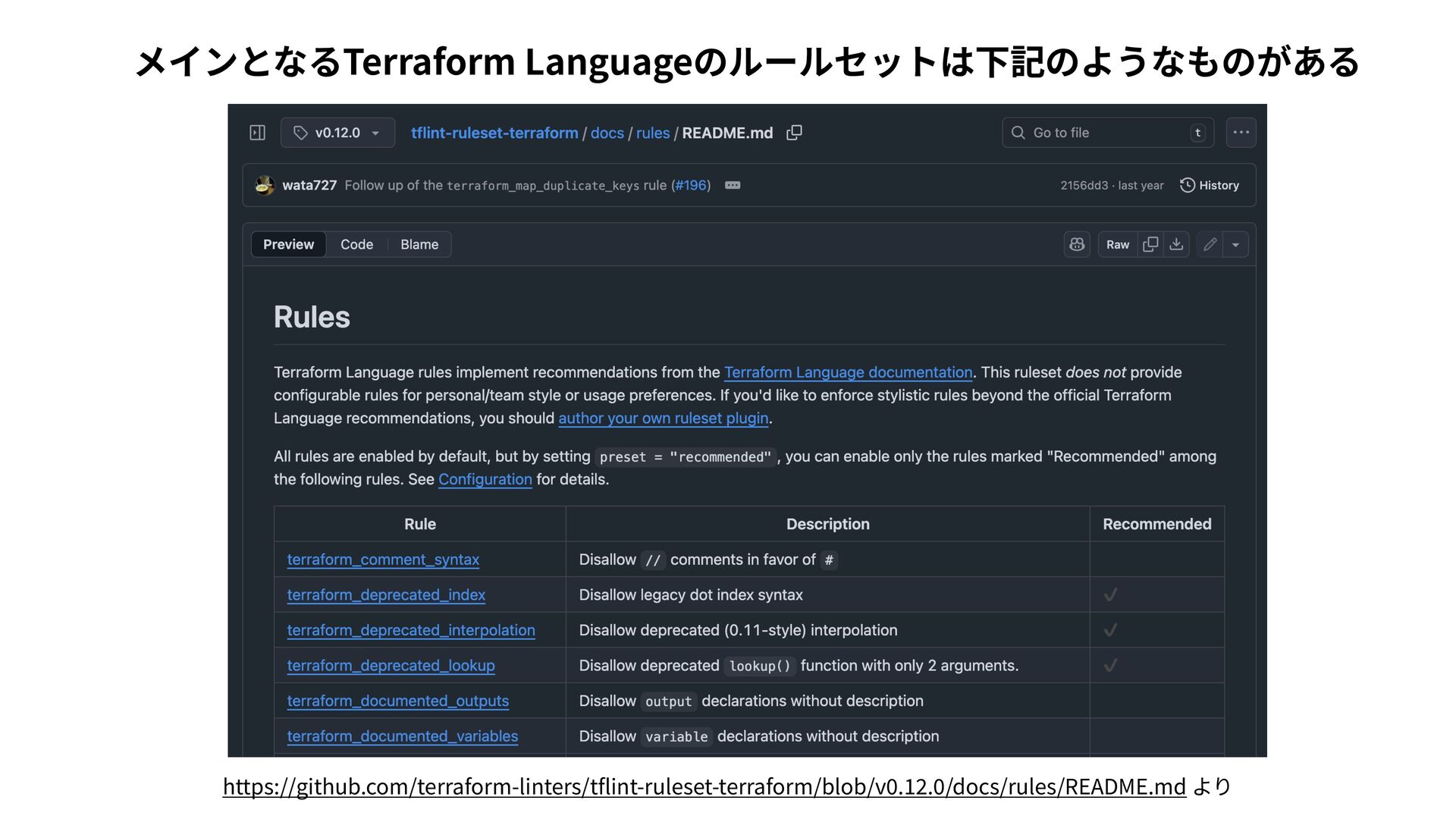Open Terraform Language documentation link
1456x819 pixels.
pos(848,372)
